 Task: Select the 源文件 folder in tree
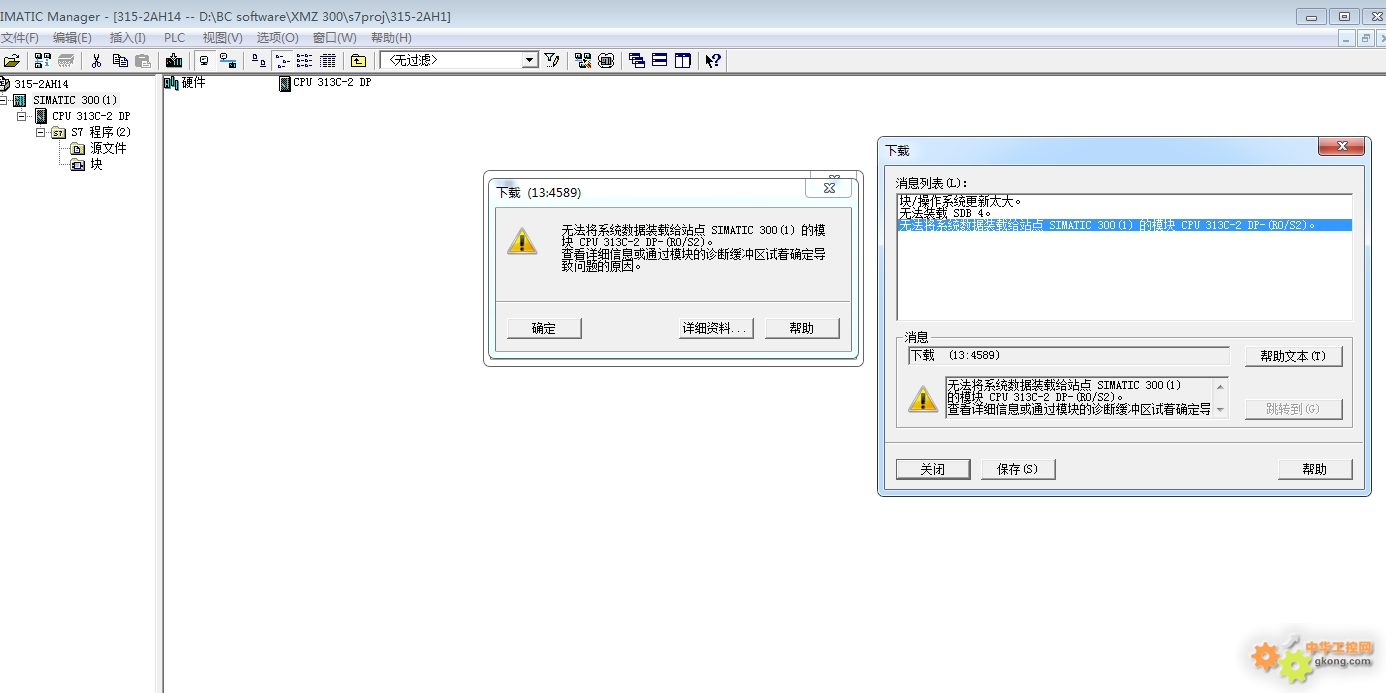coord(108,148)
